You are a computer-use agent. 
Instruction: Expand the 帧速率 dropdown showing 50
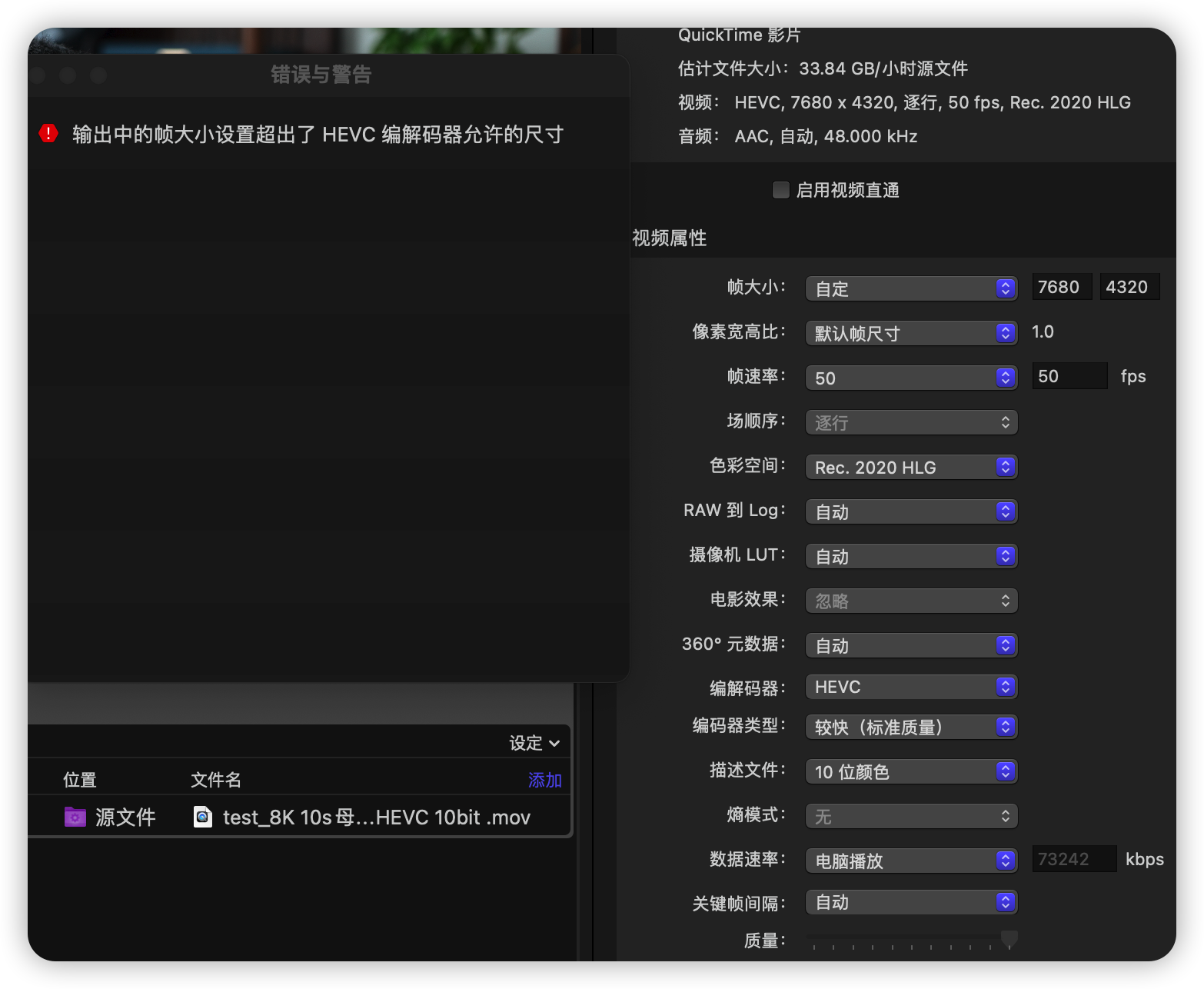(911, 378)
